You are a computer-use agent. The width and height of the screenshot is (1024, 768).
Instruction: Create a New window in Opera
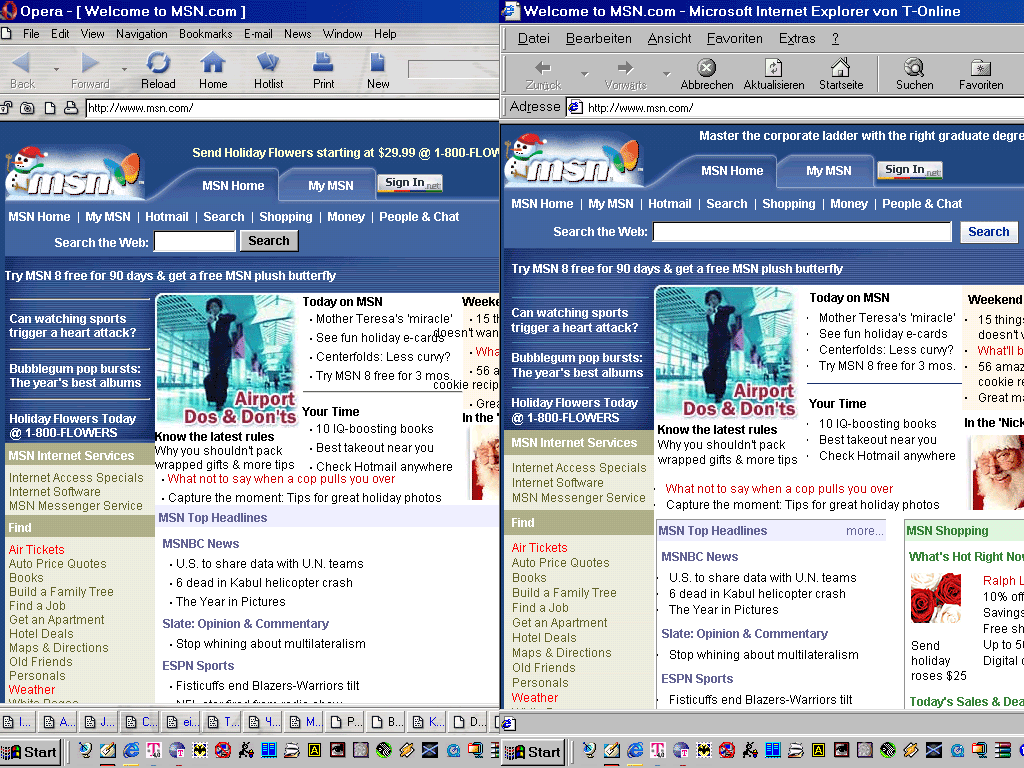[377, 71]
